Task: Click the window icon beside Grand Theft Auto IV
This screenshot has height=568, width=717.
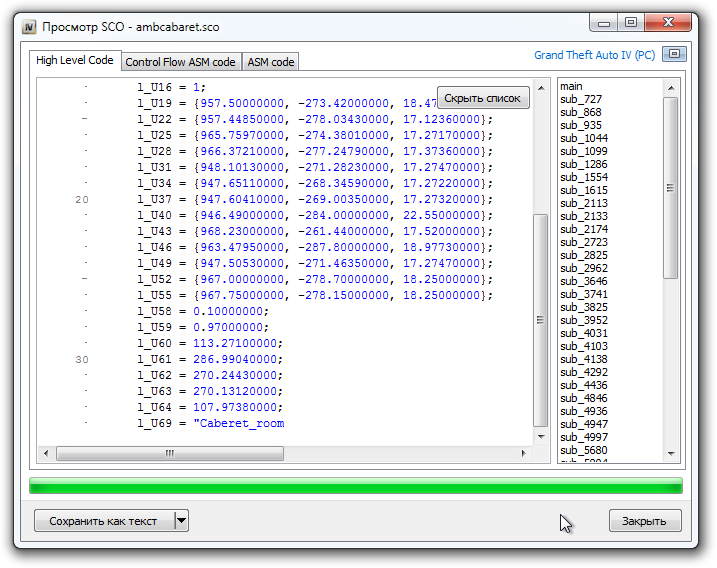Action: point(675,54)
